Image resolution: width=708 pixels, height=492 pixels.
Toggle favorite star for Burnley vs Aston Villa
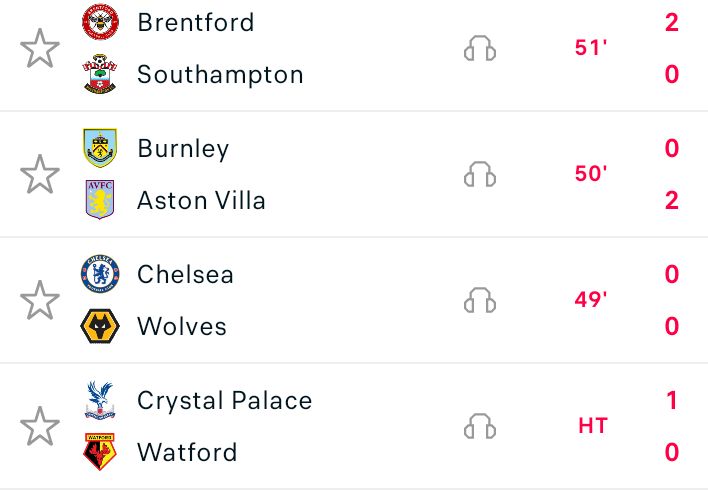[x=40, y=174]
